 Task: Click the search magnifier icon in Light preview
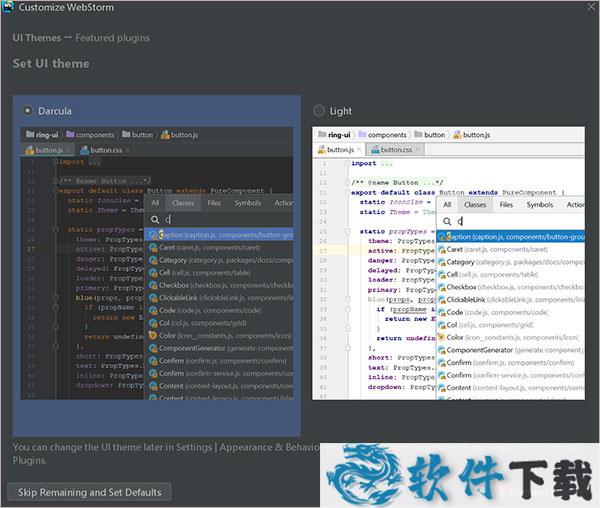(x=447, y=220)
